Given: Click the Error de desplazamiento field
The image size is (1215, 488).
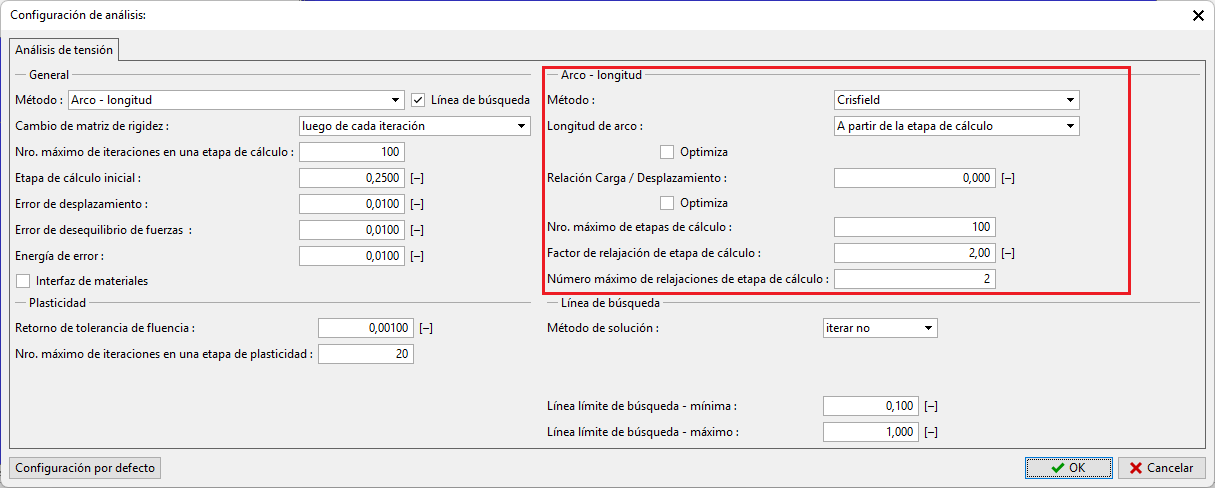Looking at the screenshot, I should [351, 204].
